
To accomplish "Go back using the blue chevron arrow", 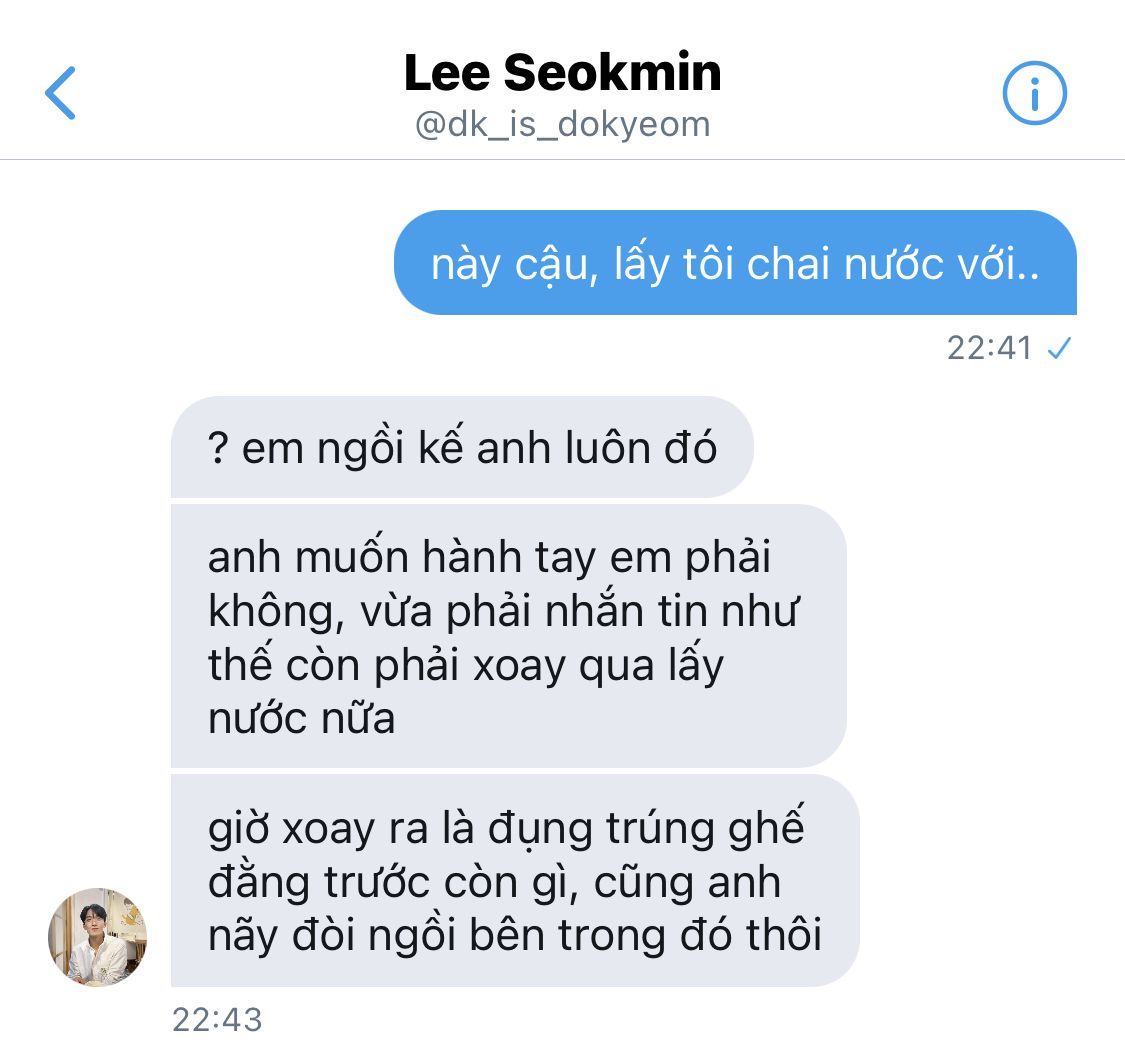I will pyautogui.click(x=60, y=93).
